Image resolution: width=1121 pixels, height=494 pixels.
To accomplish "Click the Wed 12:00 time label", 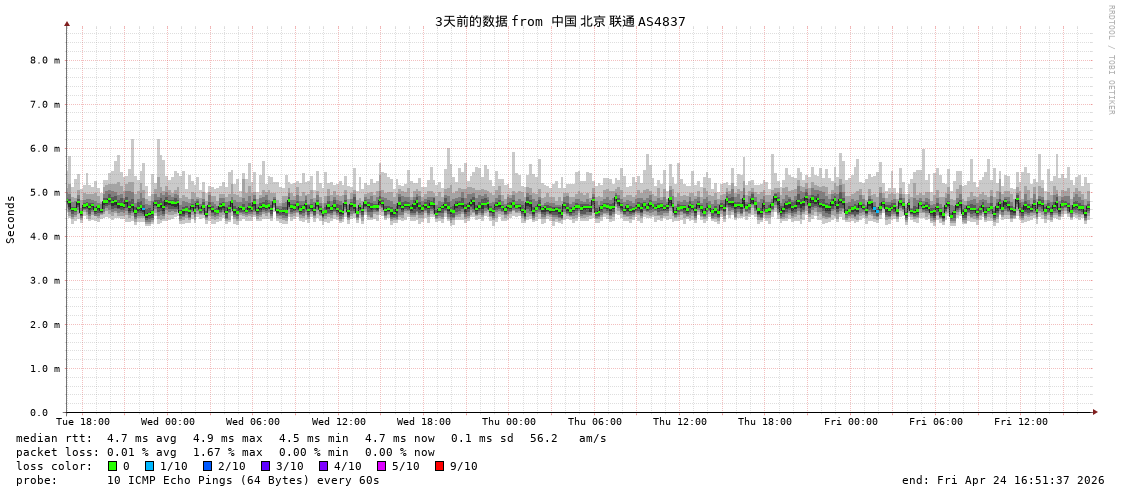I will 339,422.
